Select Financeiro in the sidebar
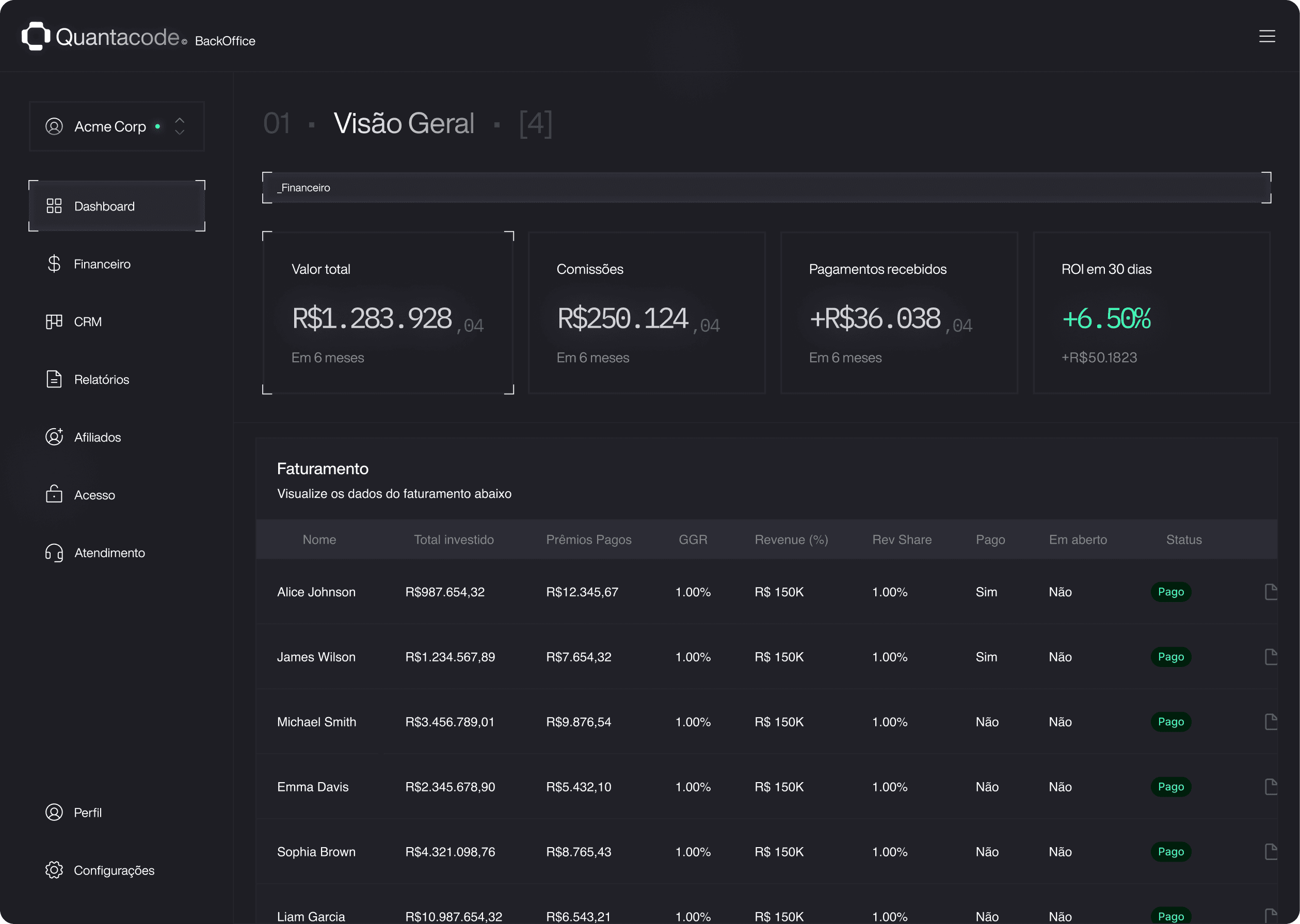1300x924 pixels. (102, 264)
